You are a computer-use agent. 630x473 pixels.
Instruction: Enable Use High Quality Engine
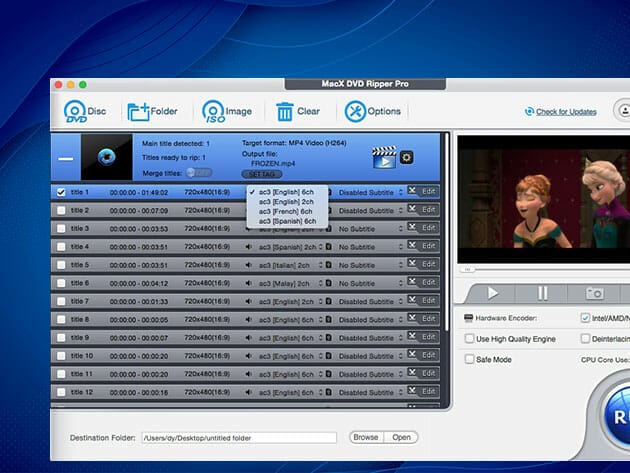pyautogui.click(x=468, y=339)
